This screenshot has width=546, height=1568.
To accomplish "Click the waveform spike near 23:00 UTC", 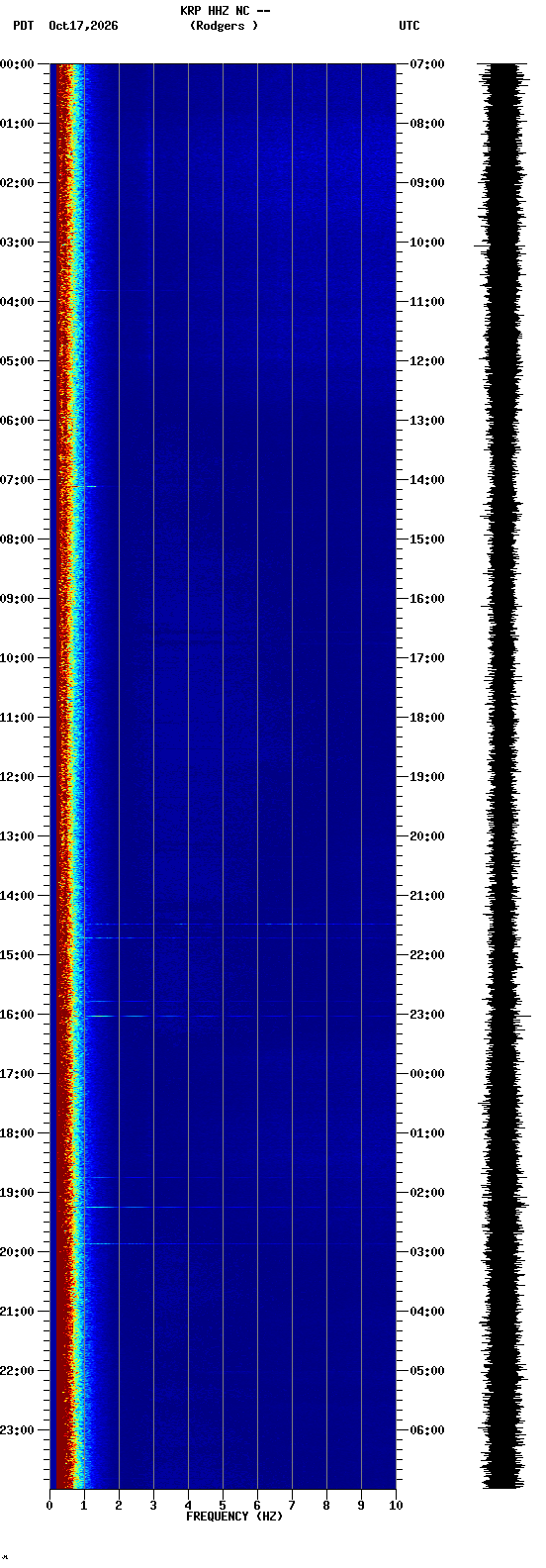I will tap(505, 1016).
